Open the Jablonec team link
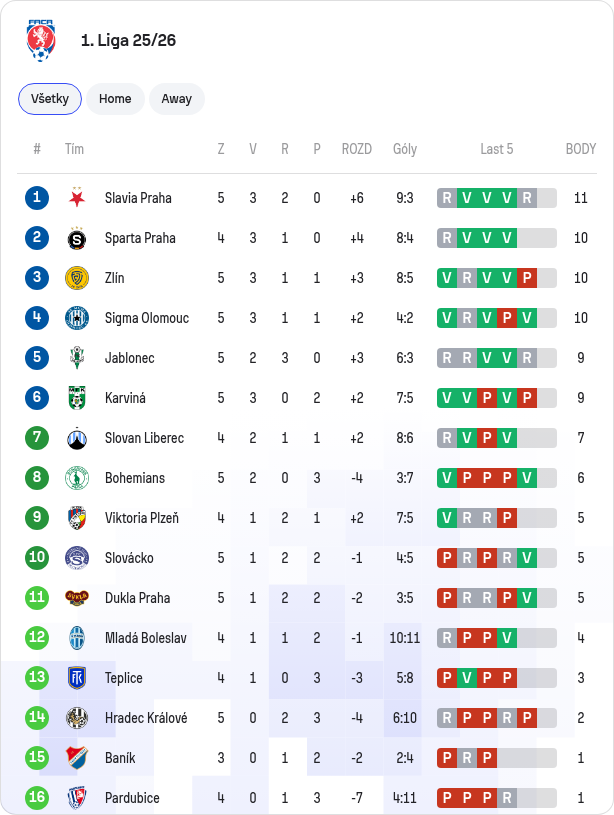The height and width of the screenshot is (815, 614). click(129, 358)
